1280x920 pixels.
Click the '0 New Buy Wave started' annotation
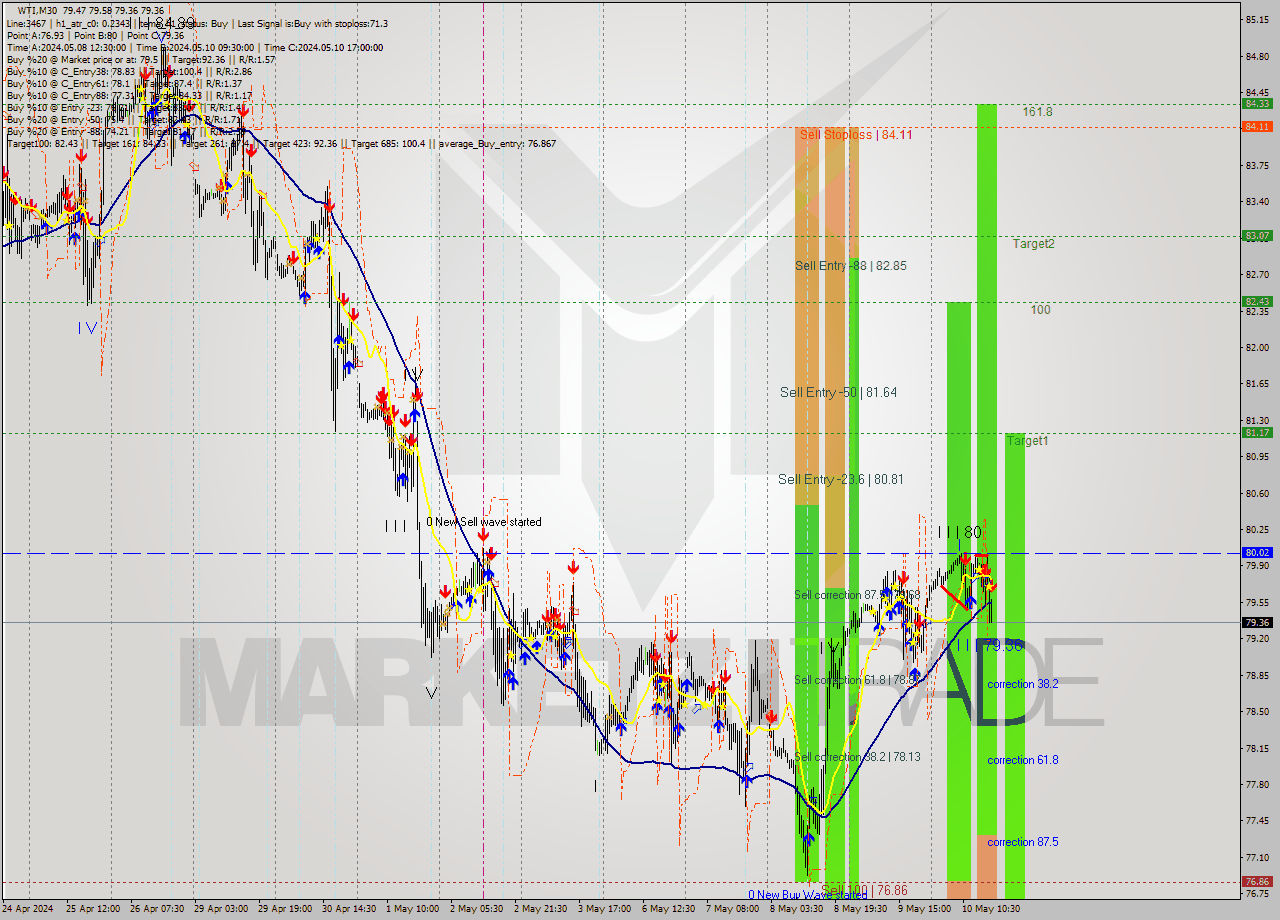(x=808, y=895)
